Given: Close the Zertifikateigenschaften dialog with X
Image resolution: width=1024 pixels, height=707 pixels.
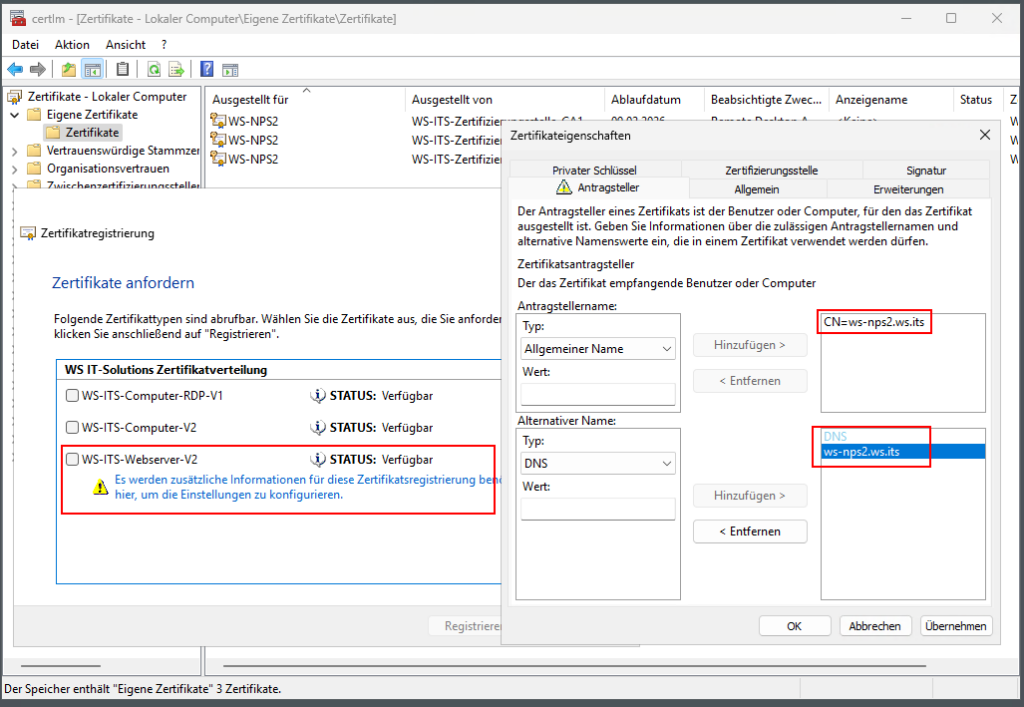Looking at the screenshot, I should [x=984, y=135].
